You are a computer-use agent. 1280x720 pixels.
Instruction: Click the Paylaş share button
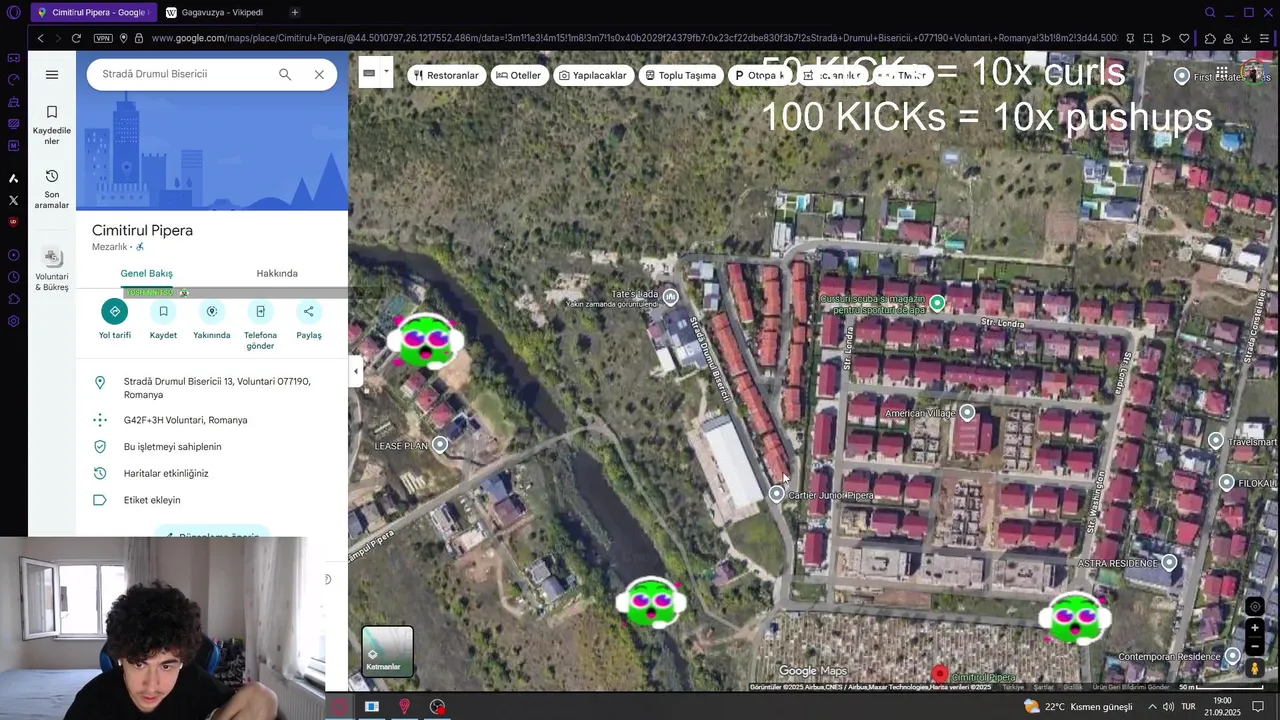[x=309, y=320]
